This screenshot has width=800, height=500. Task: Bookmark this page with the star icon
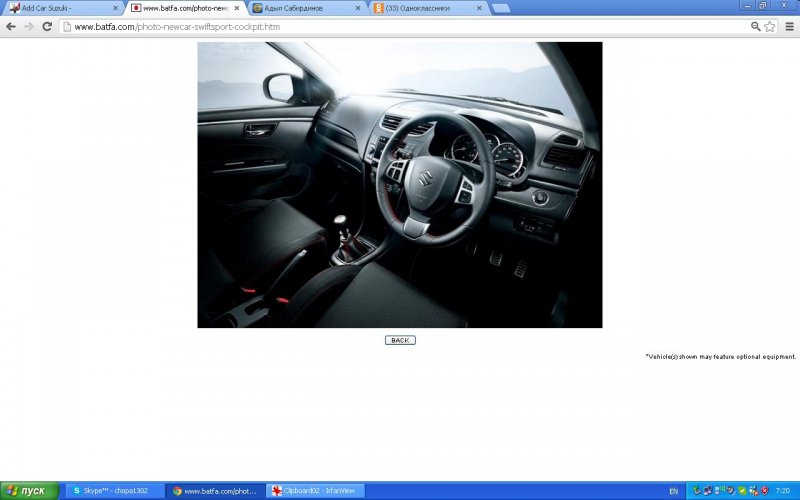(x=770, y=26)
